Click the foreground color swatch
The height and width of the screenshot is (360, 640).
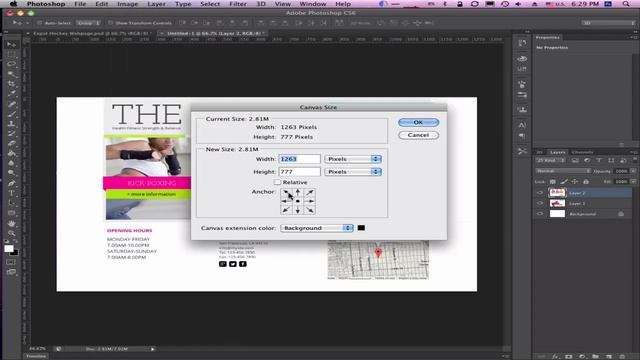[x=9, y=249]
